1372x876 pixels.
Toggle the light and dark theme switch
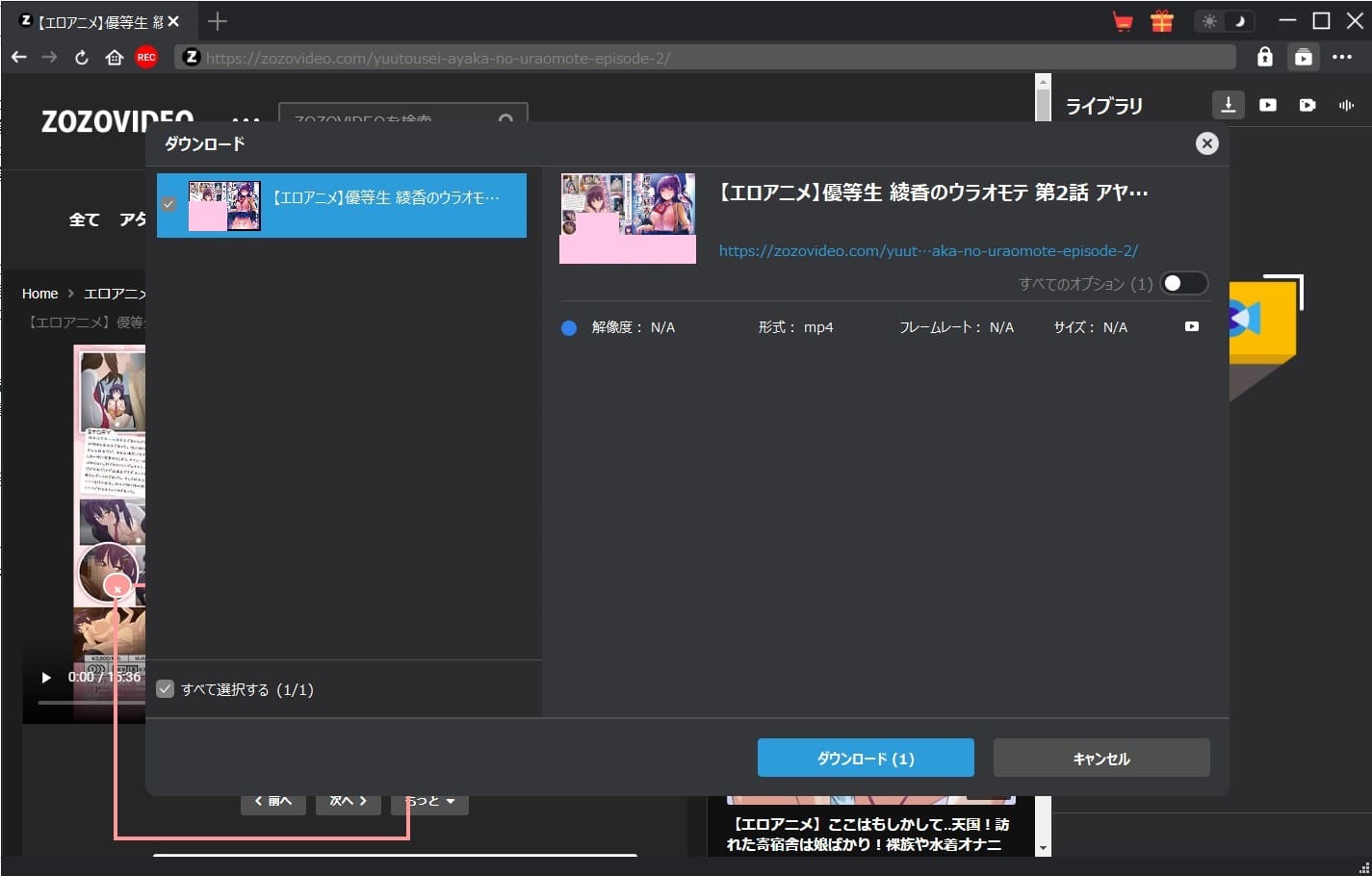click(1224, 21)
